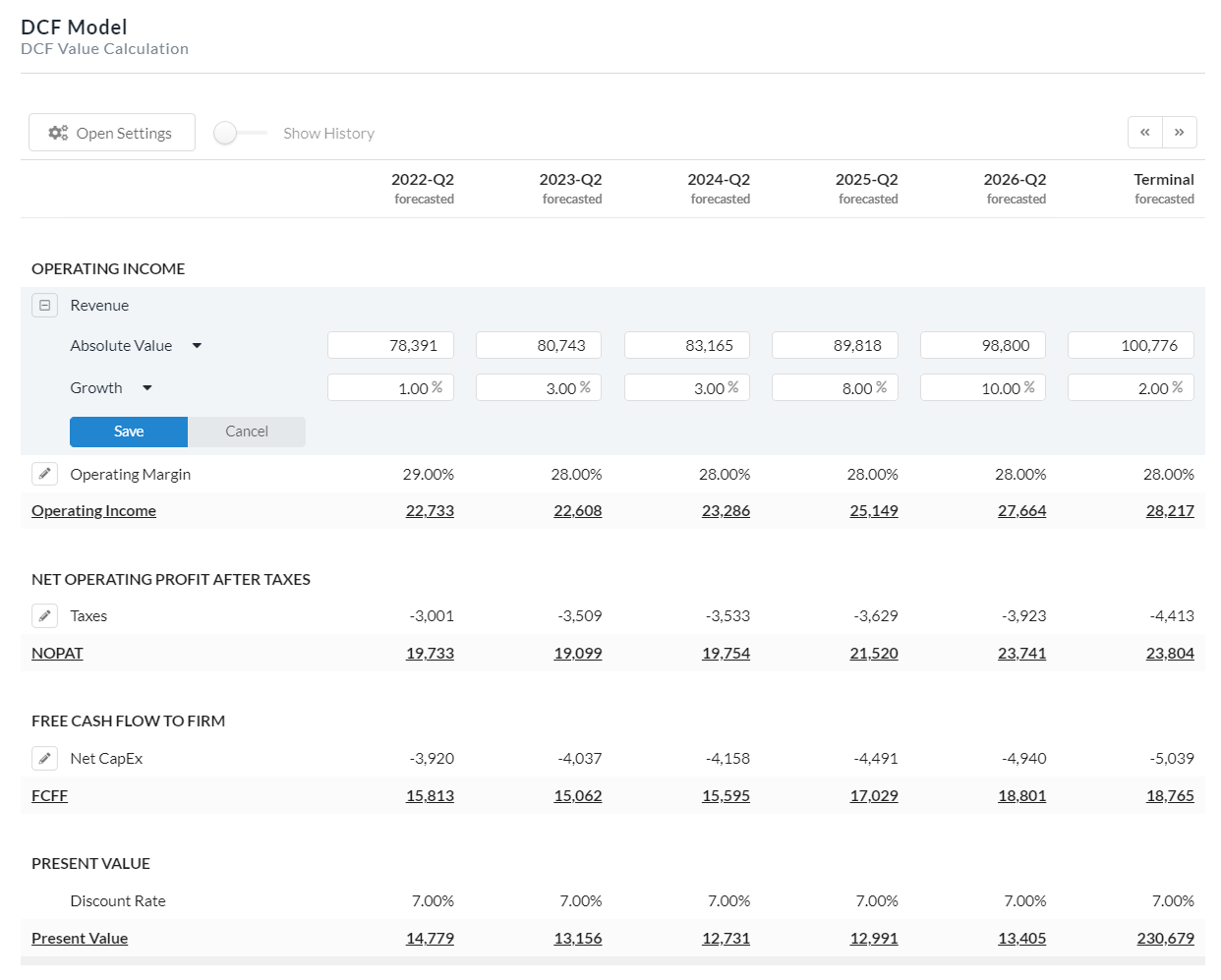Click the Terminal FCFF value 18,765
The width and height of the screenshot is (1221, 980).
(1170, 795)
